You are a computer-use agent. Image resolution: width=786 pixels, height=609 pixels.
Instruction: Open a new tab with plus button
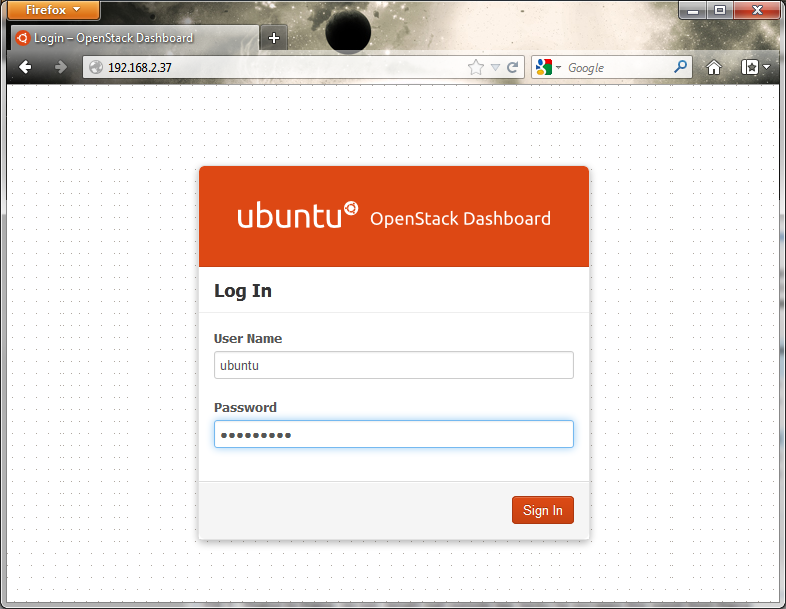tap(274, 38)
